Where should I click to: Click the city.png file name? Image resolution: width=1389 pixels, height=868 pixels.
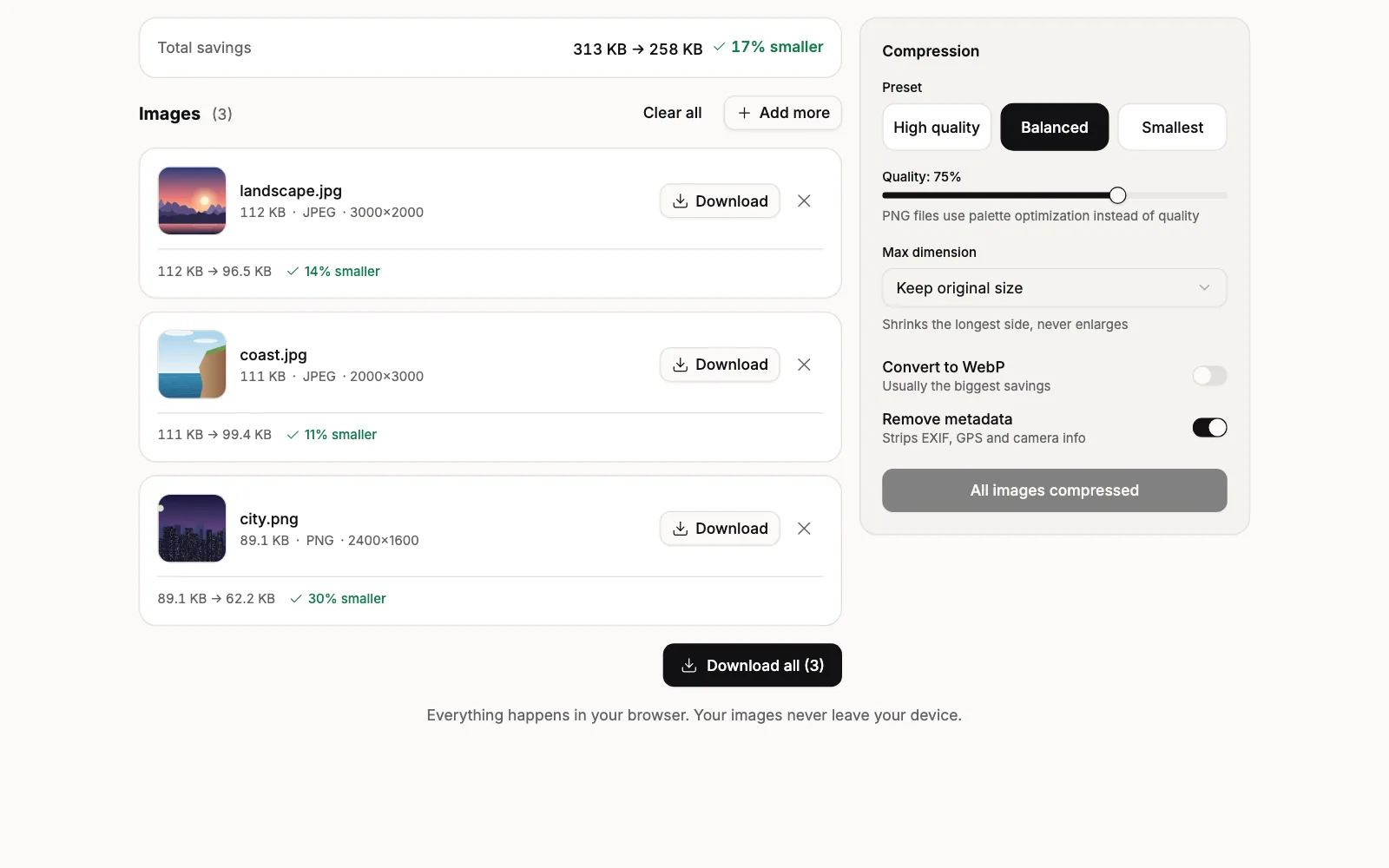pos(269,519)
